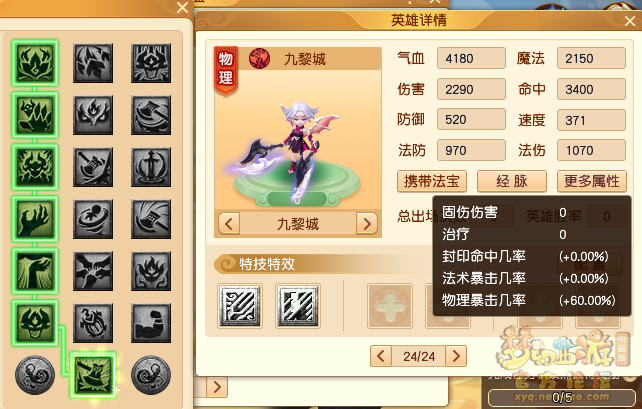Select the flexing arm skill icon
The image size is (642, 409).
click(151, 323)
